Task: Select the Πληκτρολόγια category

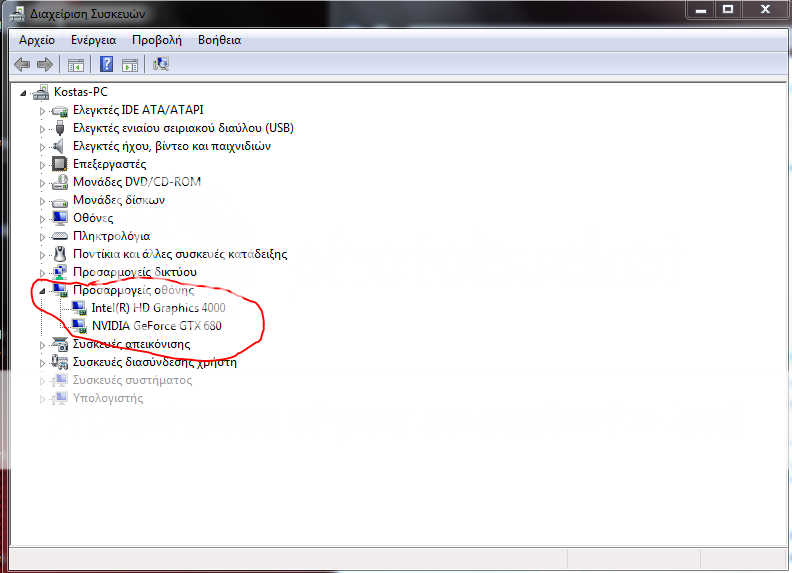Action: (x=111, y=236)
